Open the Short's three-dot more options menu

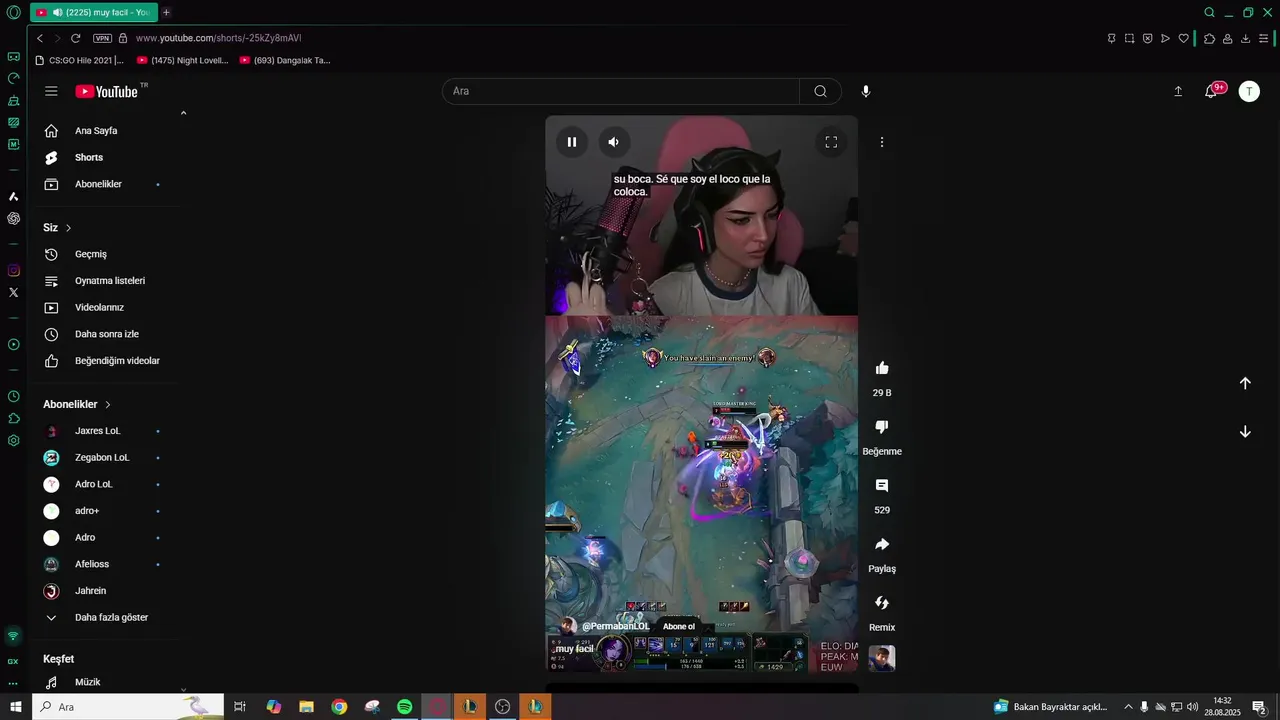(882, 142)
